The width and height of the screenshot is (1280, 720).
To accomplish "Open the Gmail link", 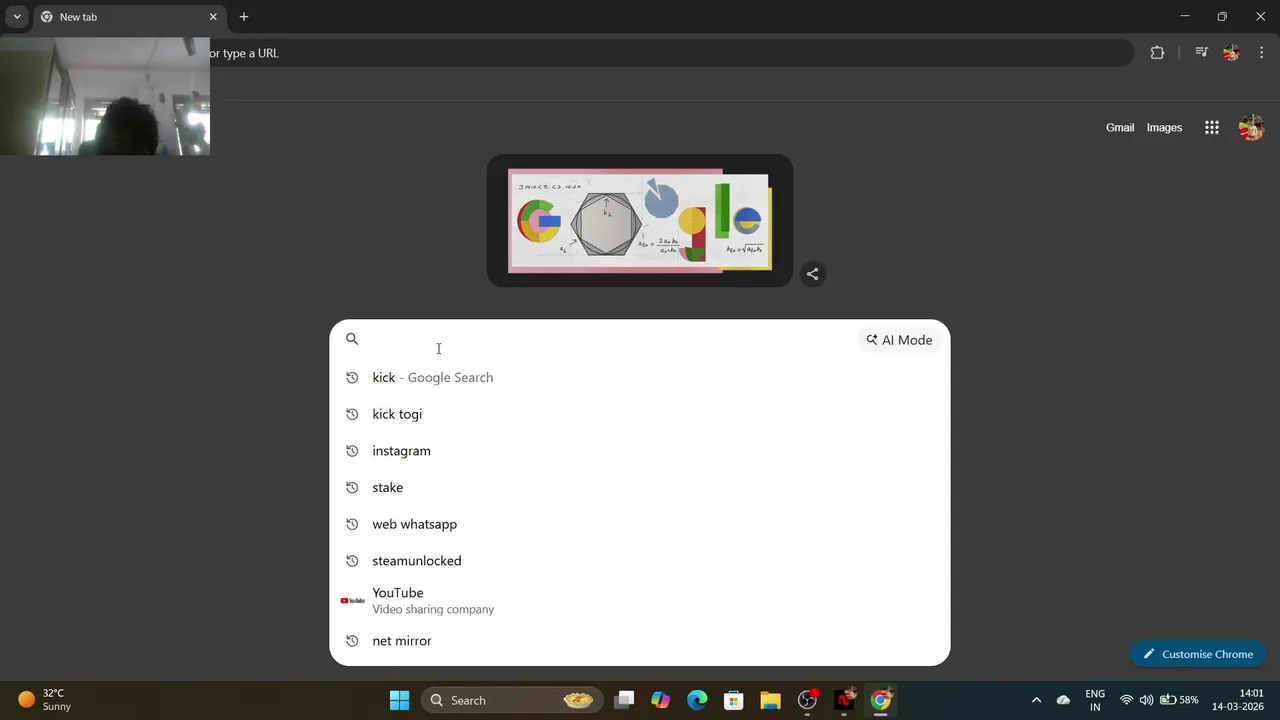I will (x=1120, y=128).
